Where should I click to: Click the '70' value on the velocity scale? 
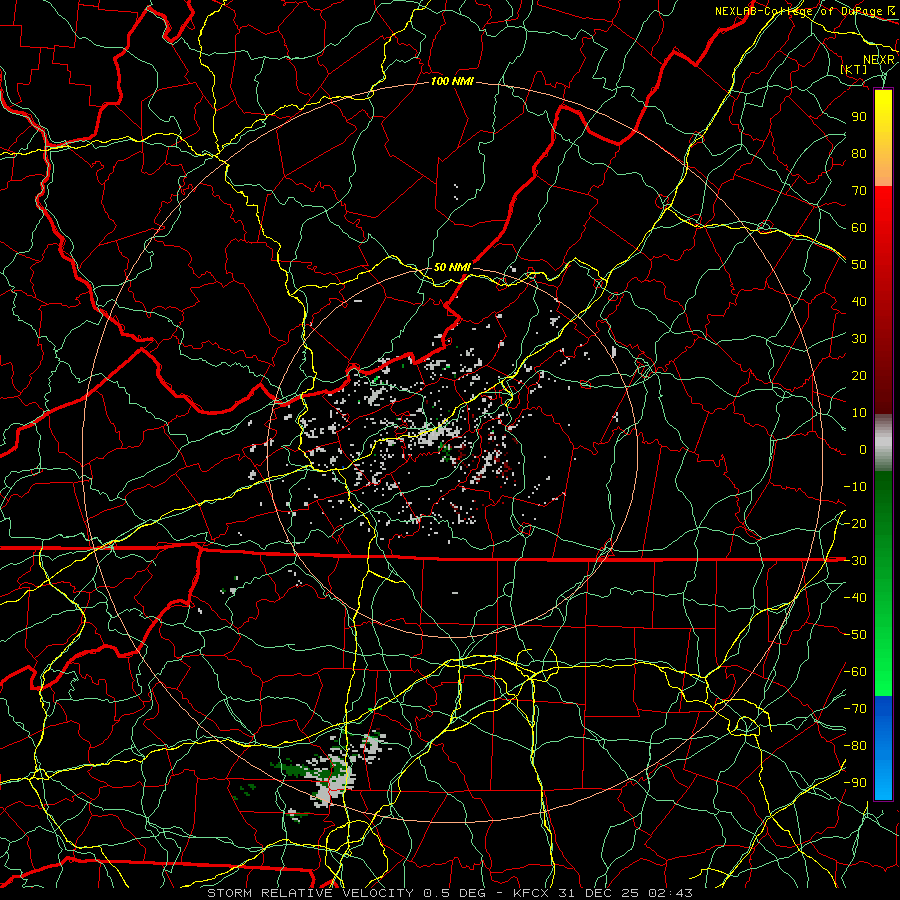coord(859,191)
